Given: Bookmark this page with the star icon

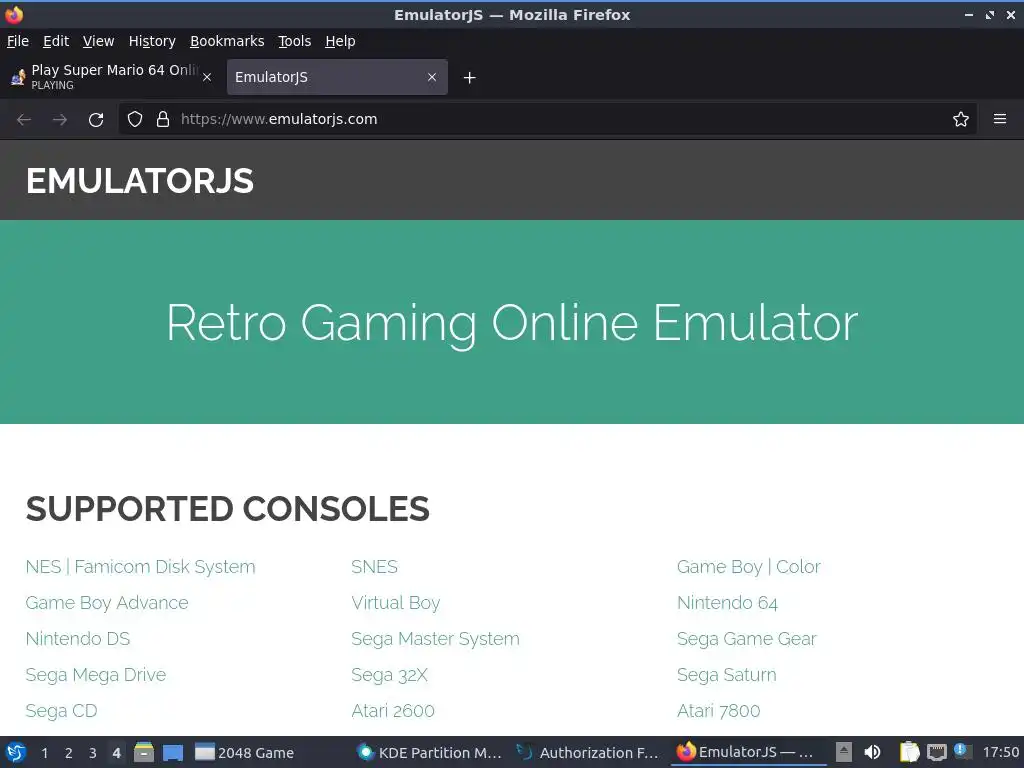Looking at the screenshot, I should point(961,119).
